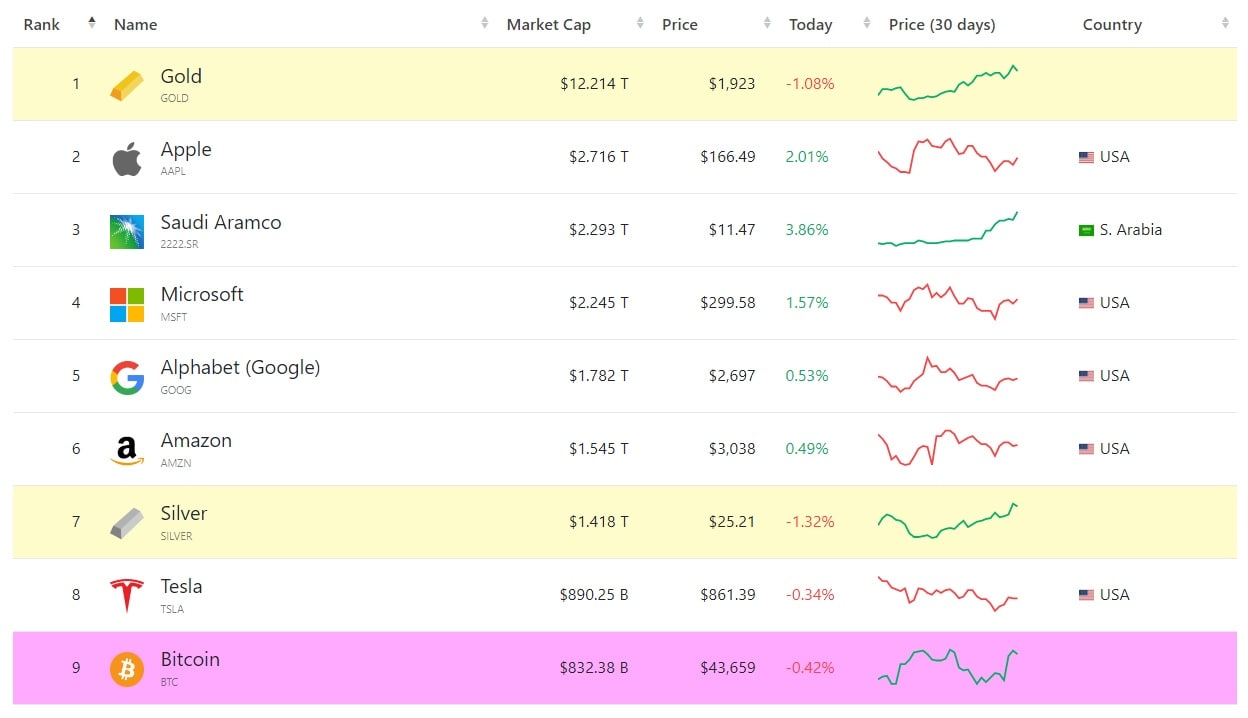Sort by Market Cap column arrows
Screen dimensions: 1248x718
pyautogui.click(x=640, y=24)
